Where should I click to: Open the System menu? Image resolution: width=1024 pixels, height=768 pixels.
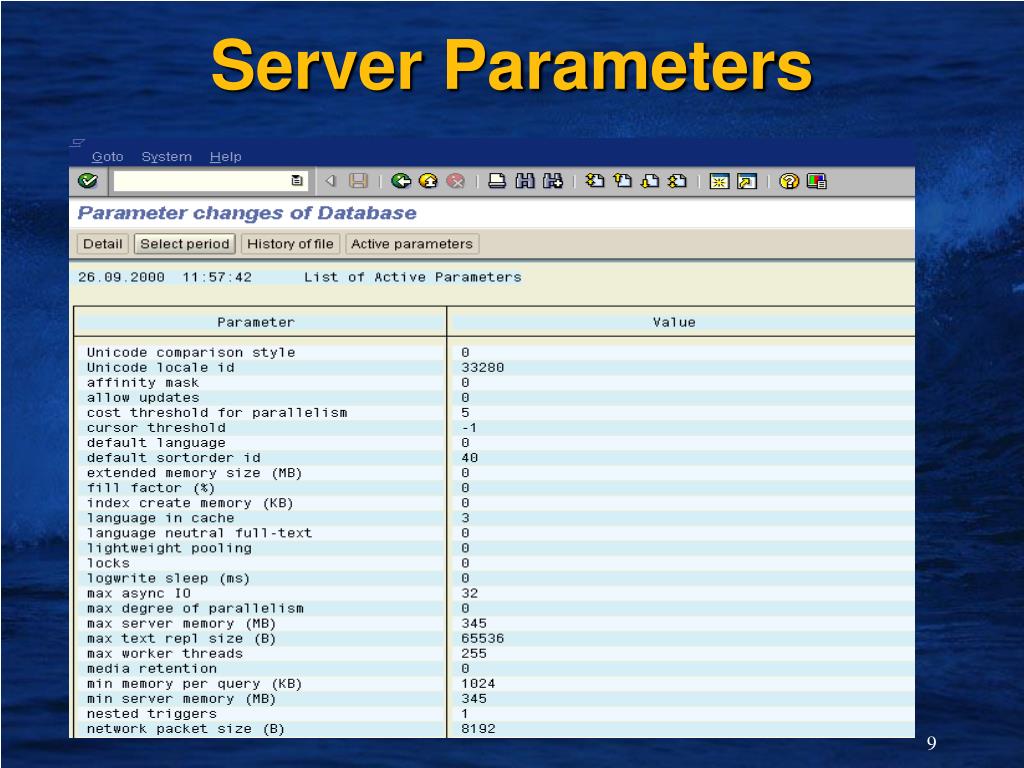point(166,157)
